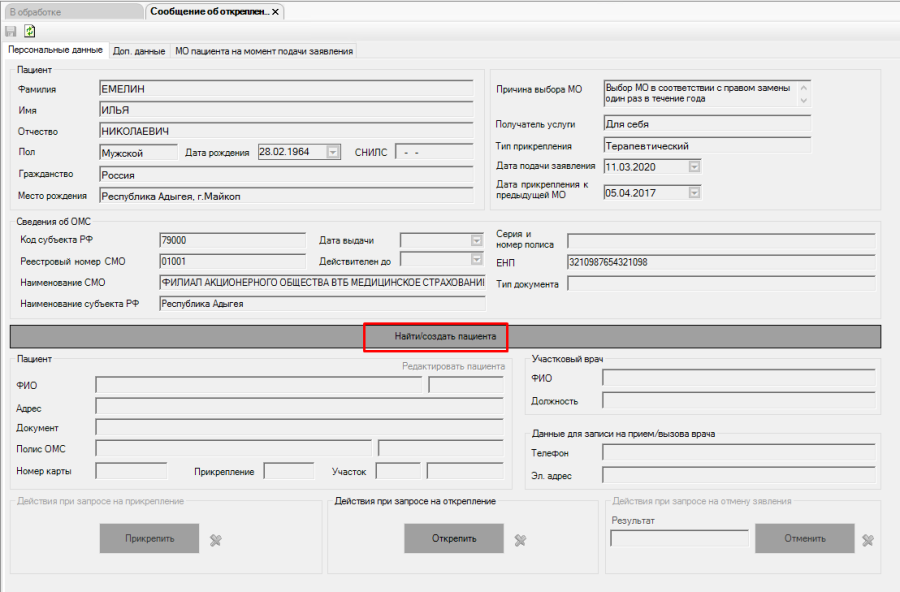
Task: Click the cross icon beside Прикрепить button
Action: [x=215, y=540]
